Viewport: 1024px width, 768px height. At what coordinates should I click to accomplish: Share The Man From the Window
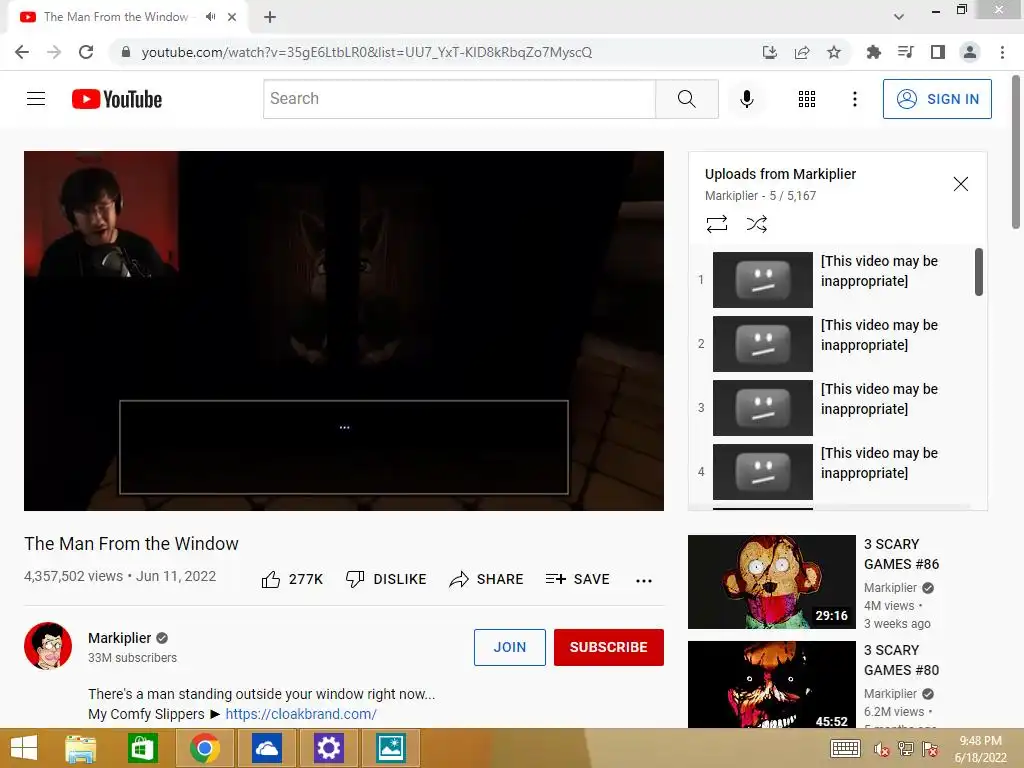[x=487, y=579]
